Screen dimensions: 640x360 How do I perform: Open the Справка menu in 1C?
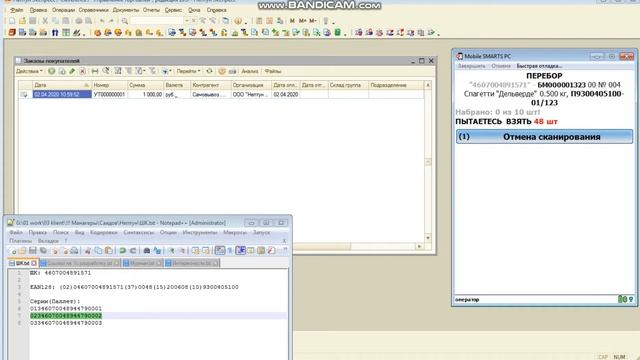pos(216,10)
